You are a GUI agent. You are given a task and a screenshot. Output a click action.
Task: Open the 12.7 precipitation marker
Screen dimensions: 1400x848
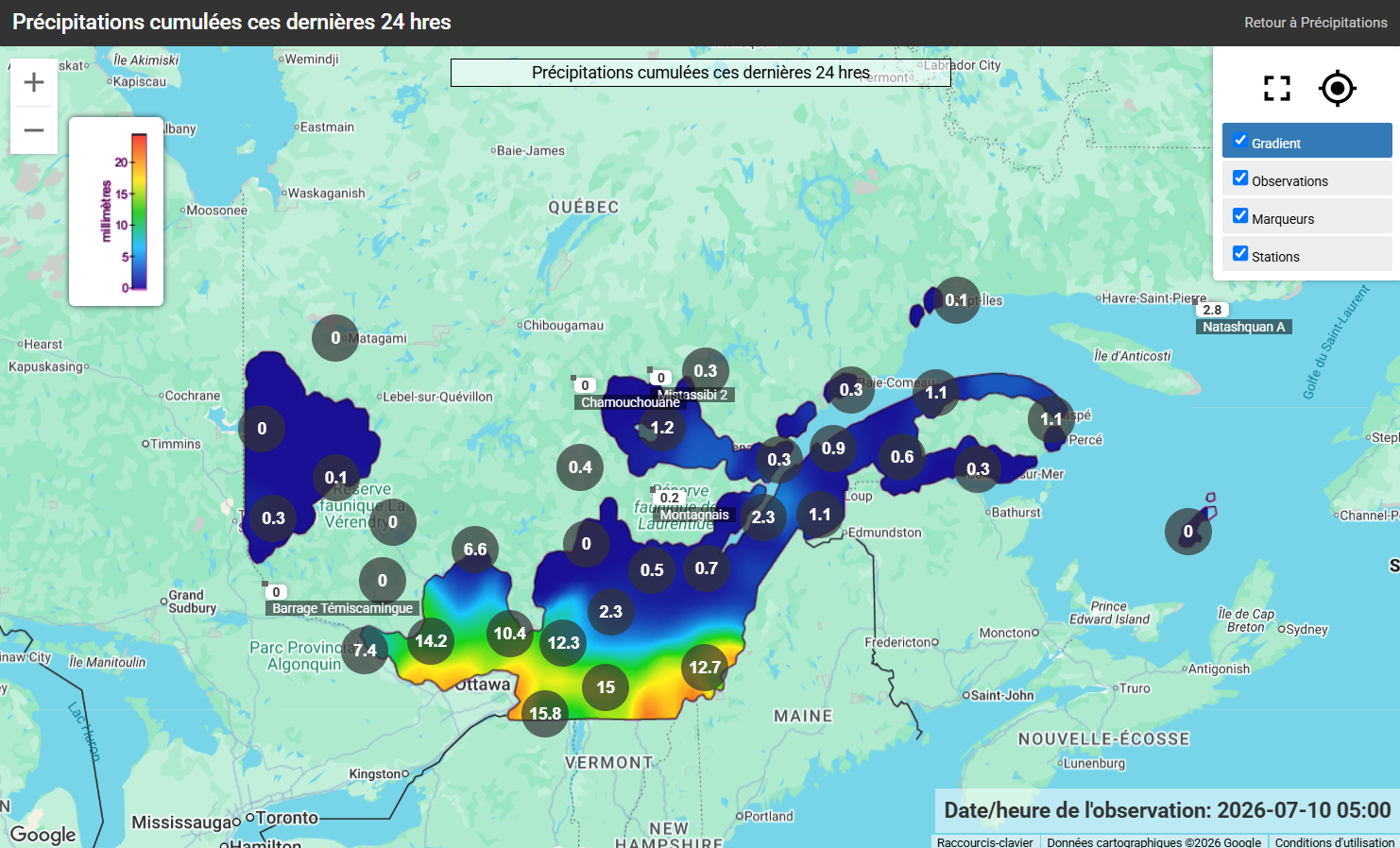pos(705,668)
